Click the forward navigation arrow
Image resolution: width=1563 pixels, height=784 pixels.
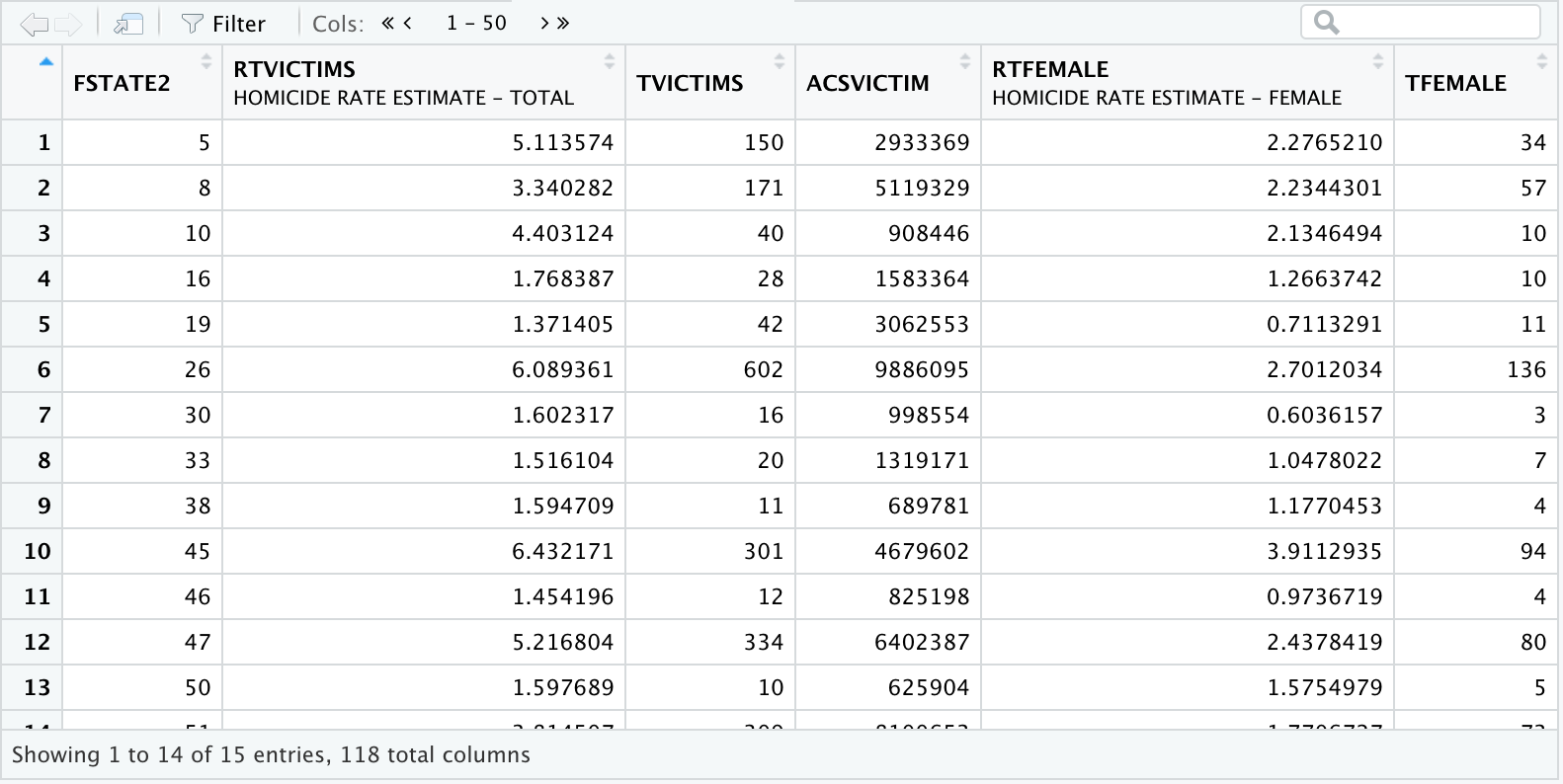tap(68, 24)
